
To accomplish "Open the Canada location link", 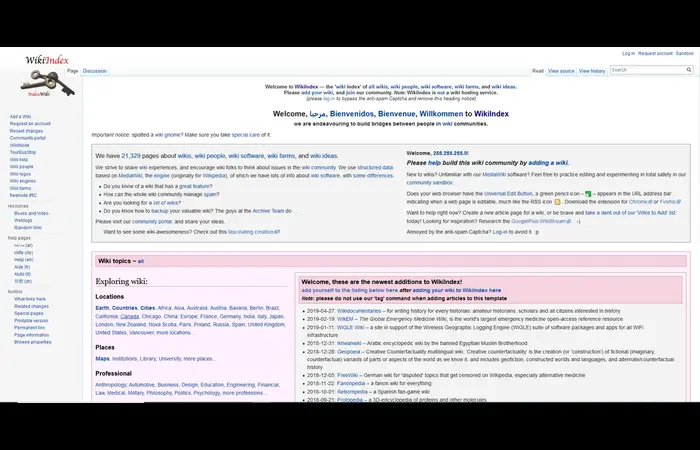I will click(x=129, y=316).
